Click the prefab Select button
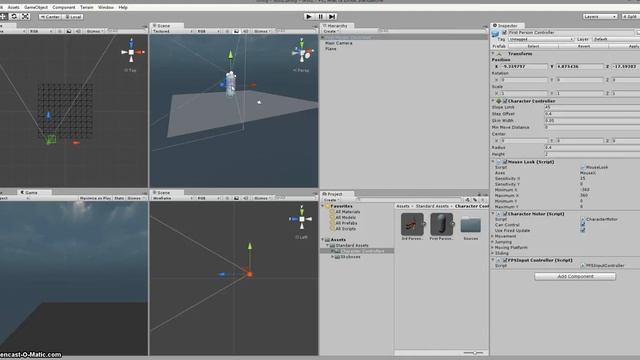This screenshot has height=360, width=640. click(x=533, y=46)
